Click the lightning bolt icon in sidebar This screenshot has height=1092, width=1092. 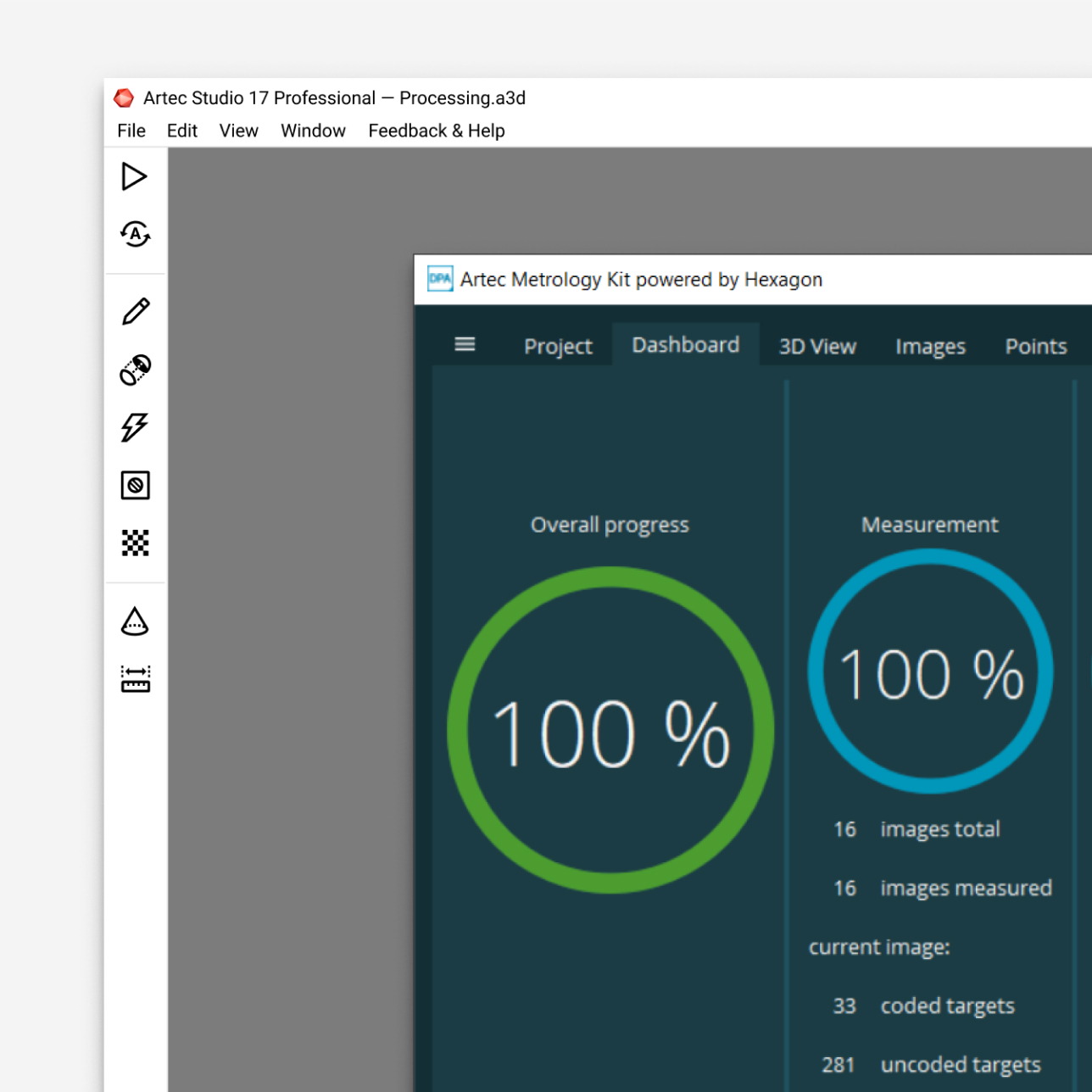click(x=135, y=427)
